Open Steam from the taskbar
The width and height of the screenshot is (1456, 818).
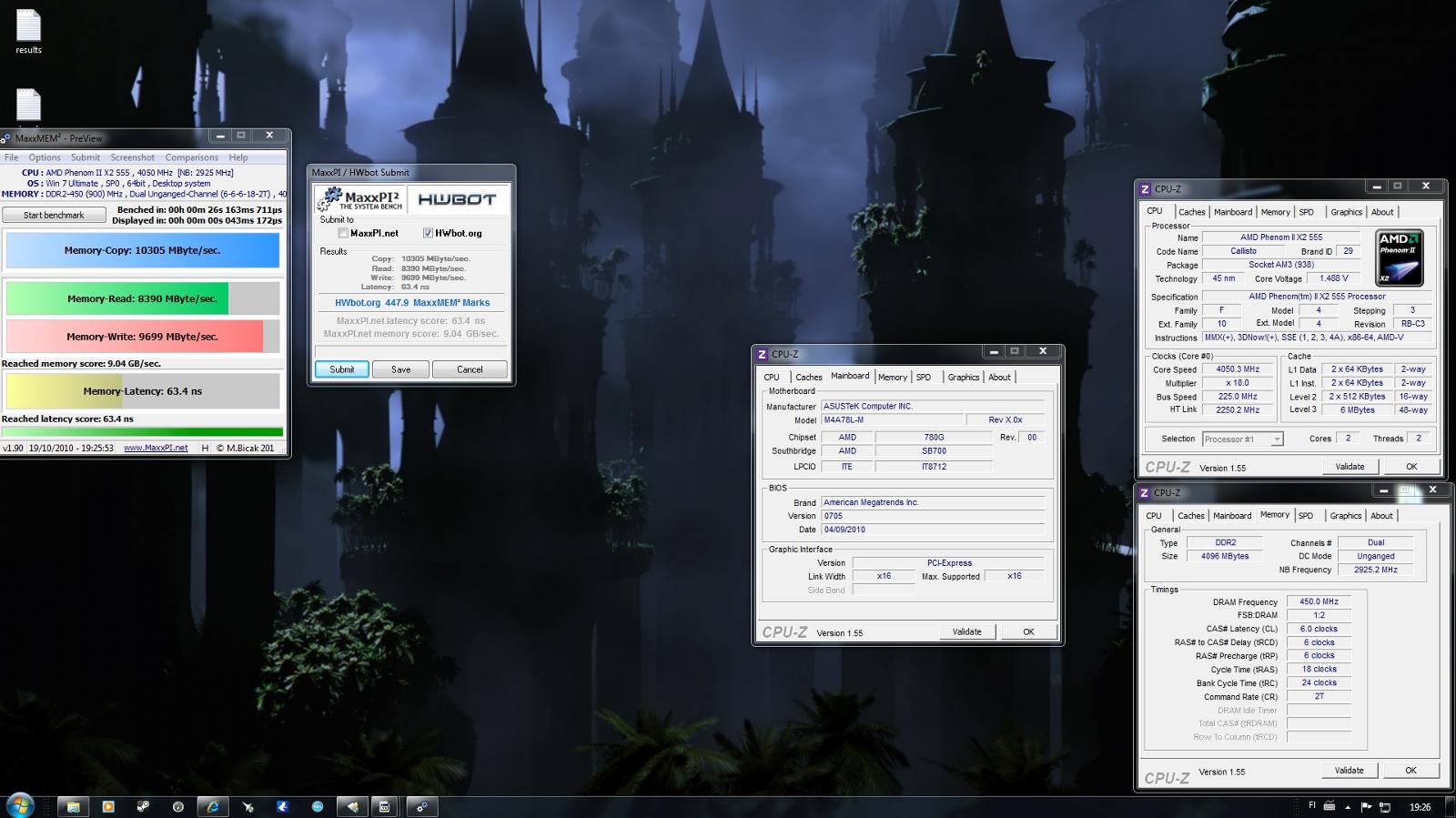click(x=143, y=806)
